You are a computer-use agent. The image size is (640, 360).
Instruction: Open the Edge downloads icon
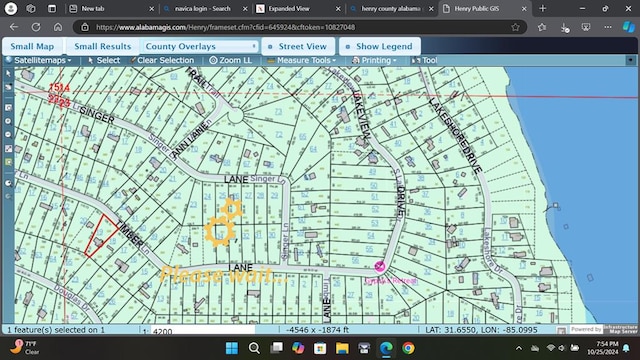pos(564,27)
